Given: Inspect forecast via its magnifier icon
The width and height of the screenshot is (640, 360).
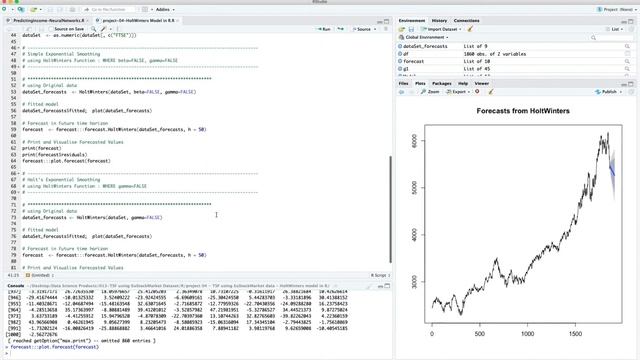Looking at the screenshot, I should point(627,61).
